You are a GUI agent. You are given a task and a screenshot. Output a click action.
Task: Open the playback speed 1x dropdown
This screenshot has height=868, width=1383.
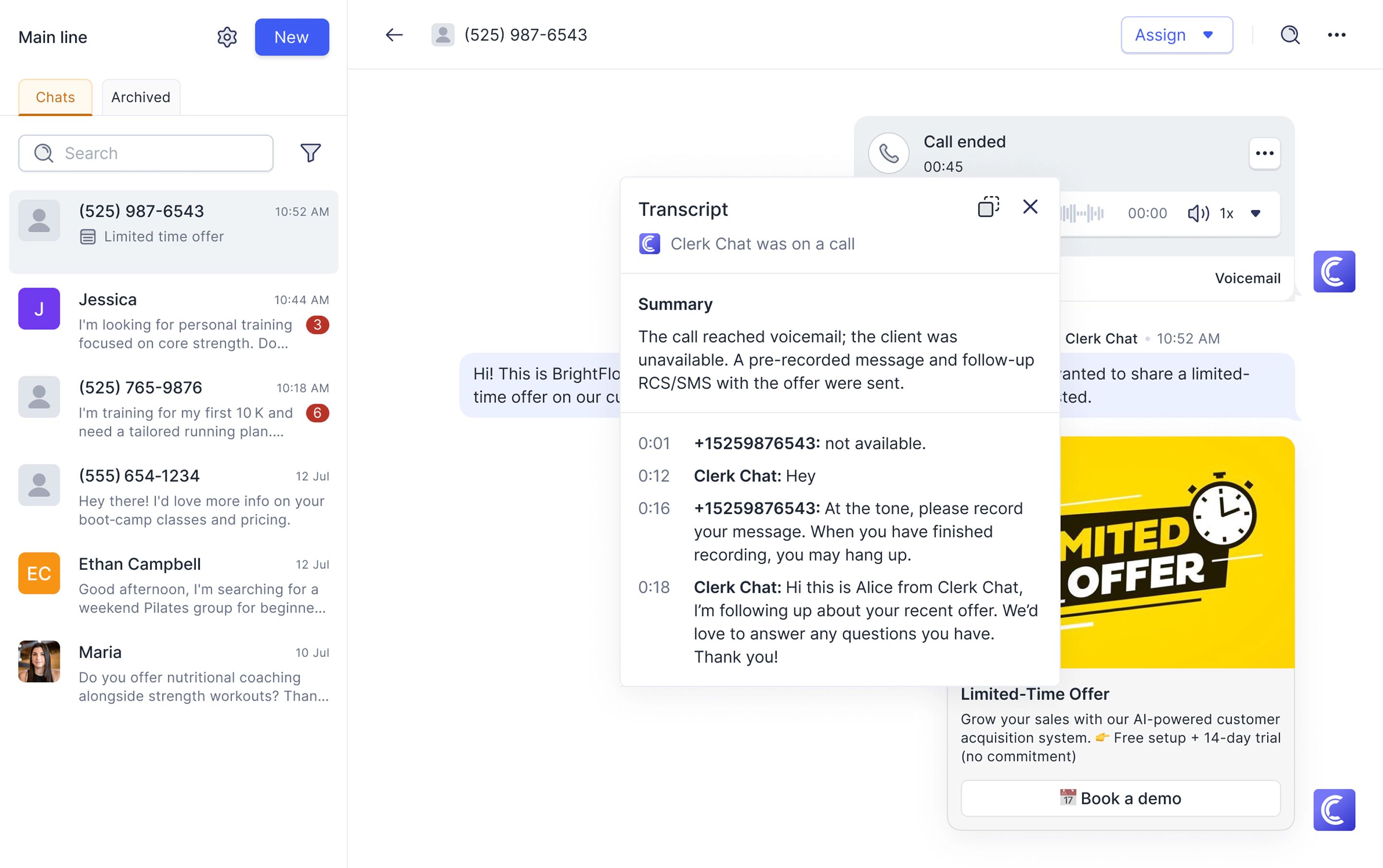coord(1226,213)
